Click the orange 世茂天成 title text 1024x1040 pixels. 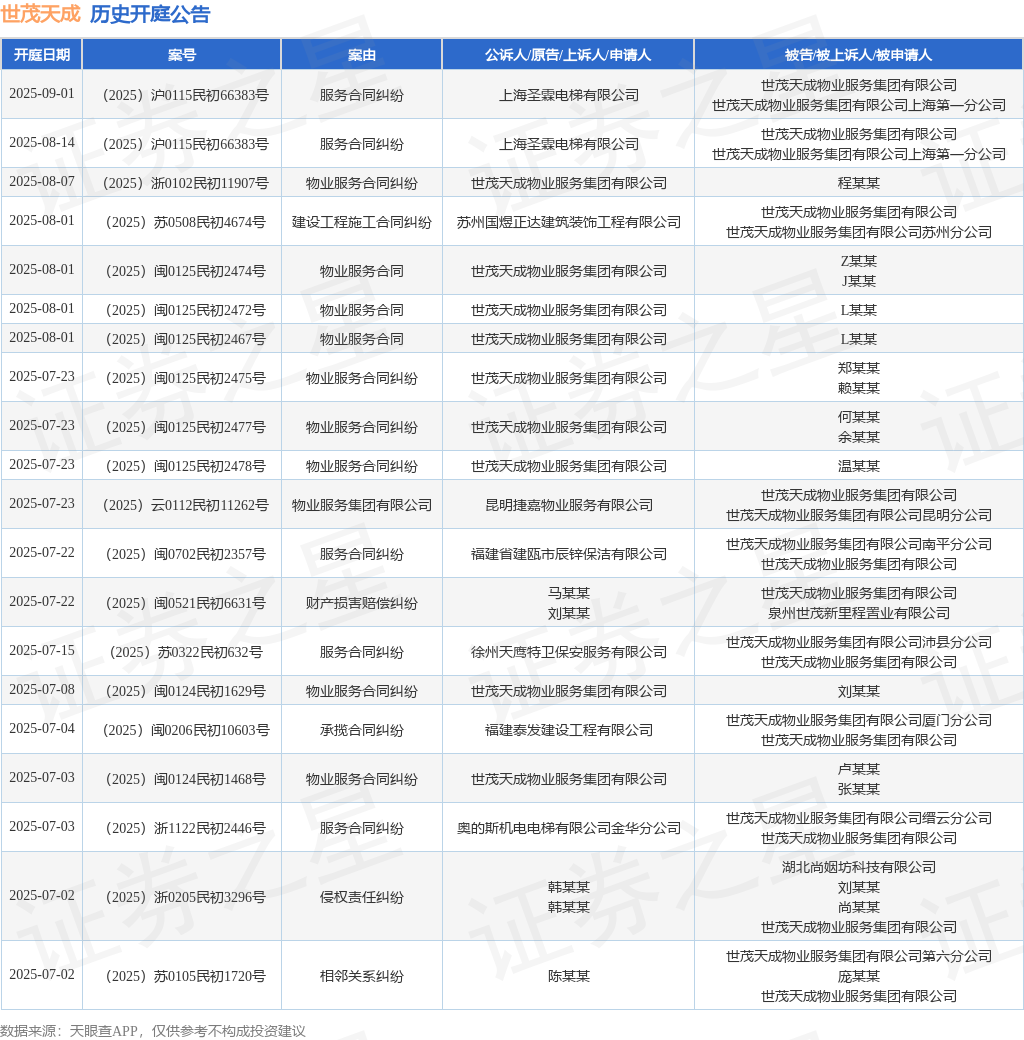[x=40, y=14]
